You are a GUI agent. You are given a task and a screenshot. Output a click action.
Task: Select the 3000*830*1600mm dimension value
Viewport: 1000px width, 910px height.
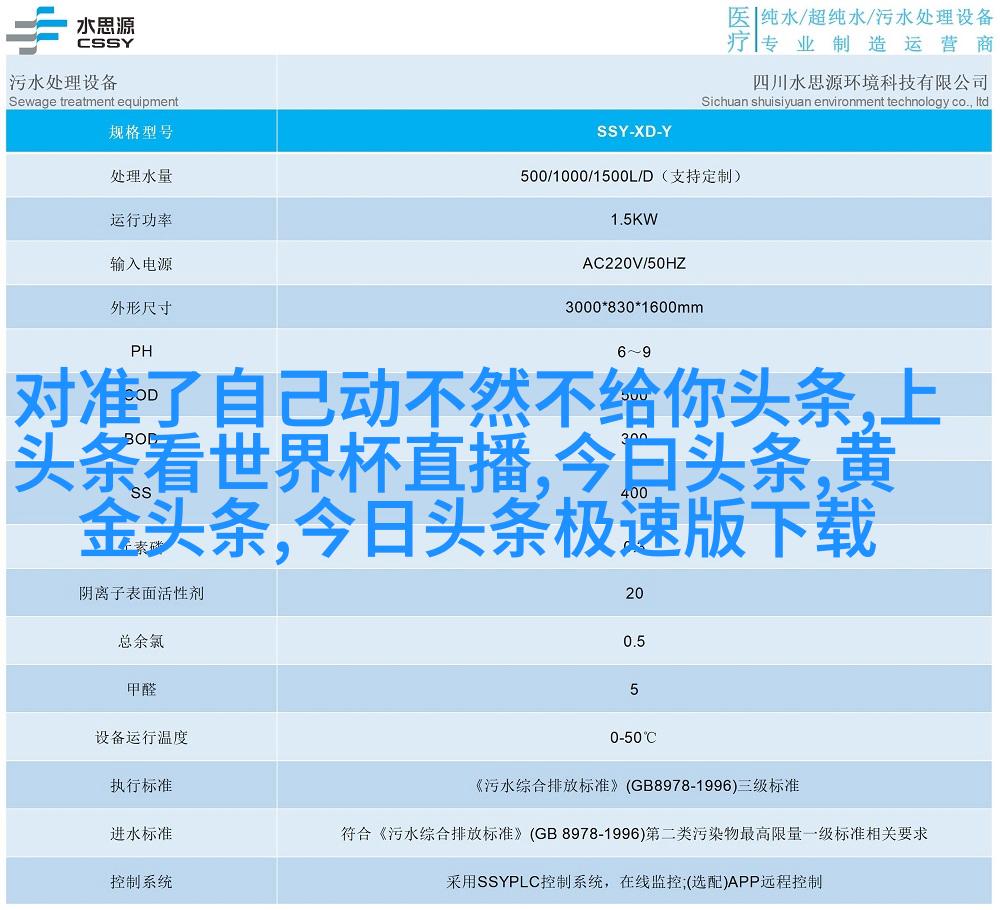(634, 307)
